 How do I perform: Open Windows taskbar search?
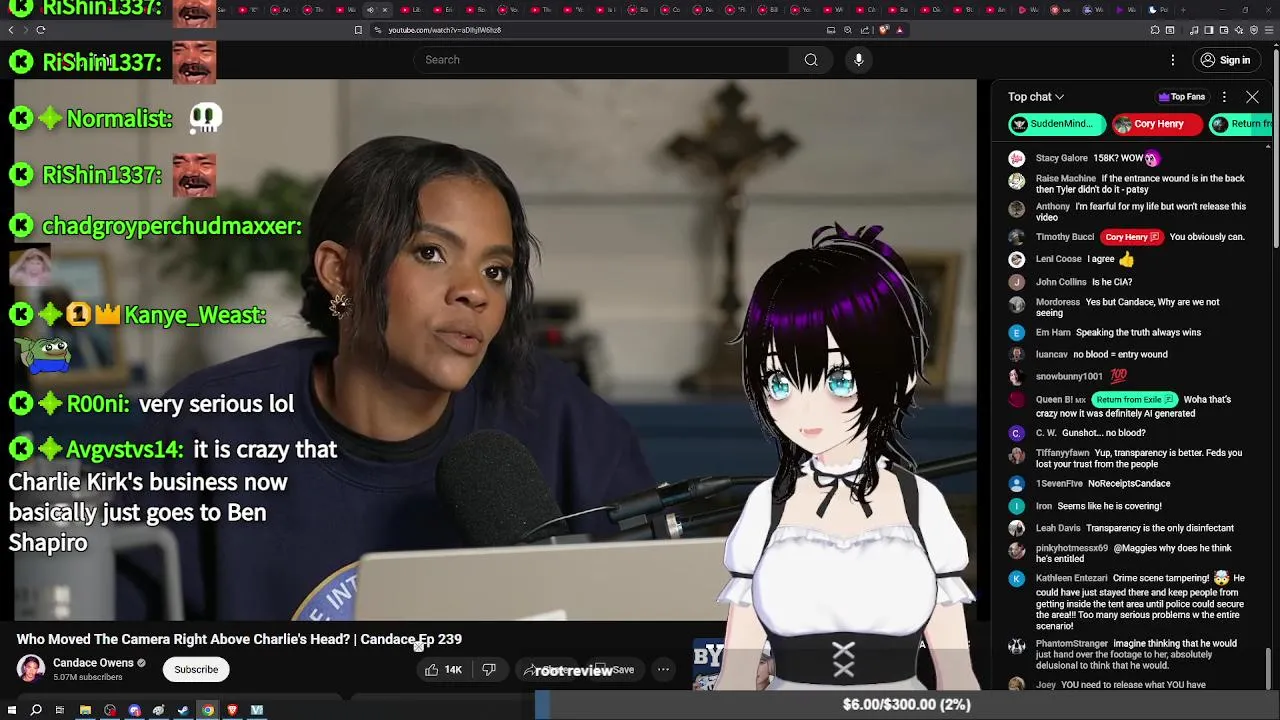click(36, 710)
